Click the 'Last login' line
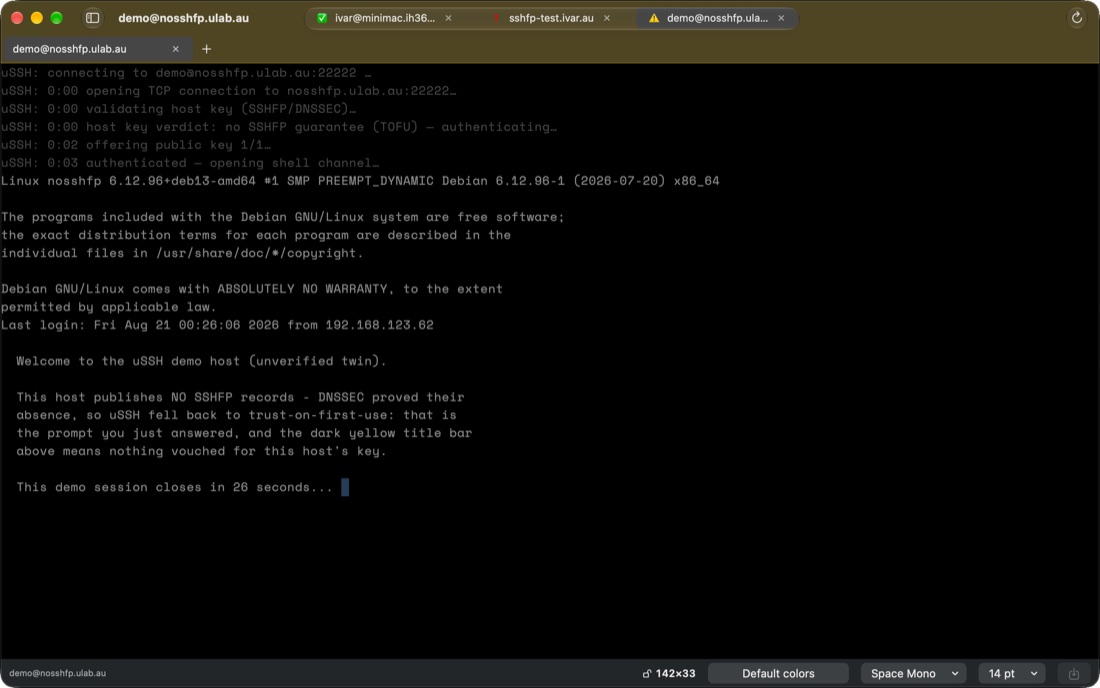 click(x=217, y=325)
